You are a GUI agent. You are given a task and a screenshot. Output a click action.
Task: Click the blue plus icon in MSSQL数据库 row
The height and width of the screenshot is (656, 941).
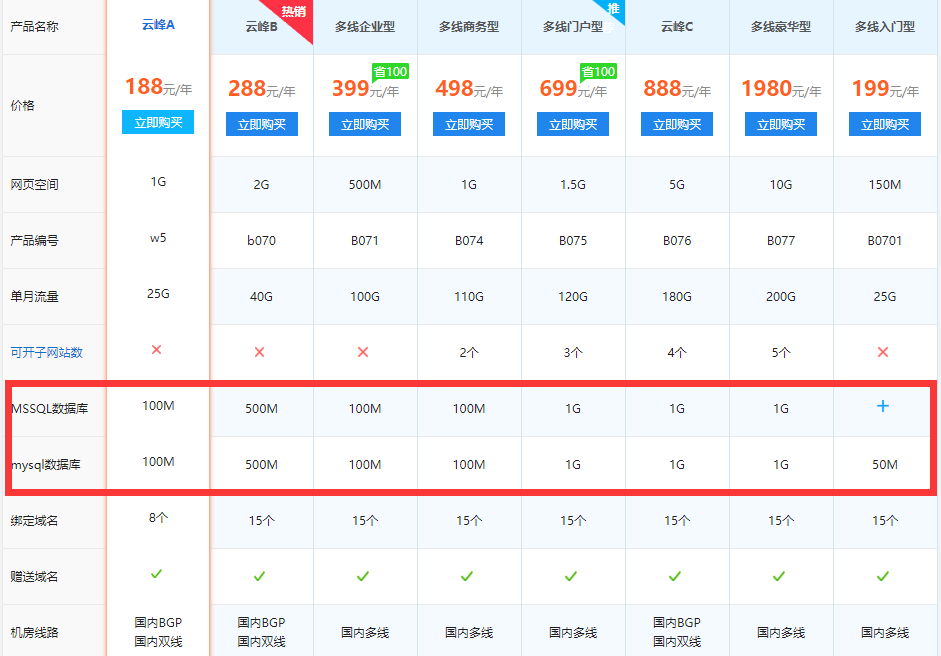point(884,406)
